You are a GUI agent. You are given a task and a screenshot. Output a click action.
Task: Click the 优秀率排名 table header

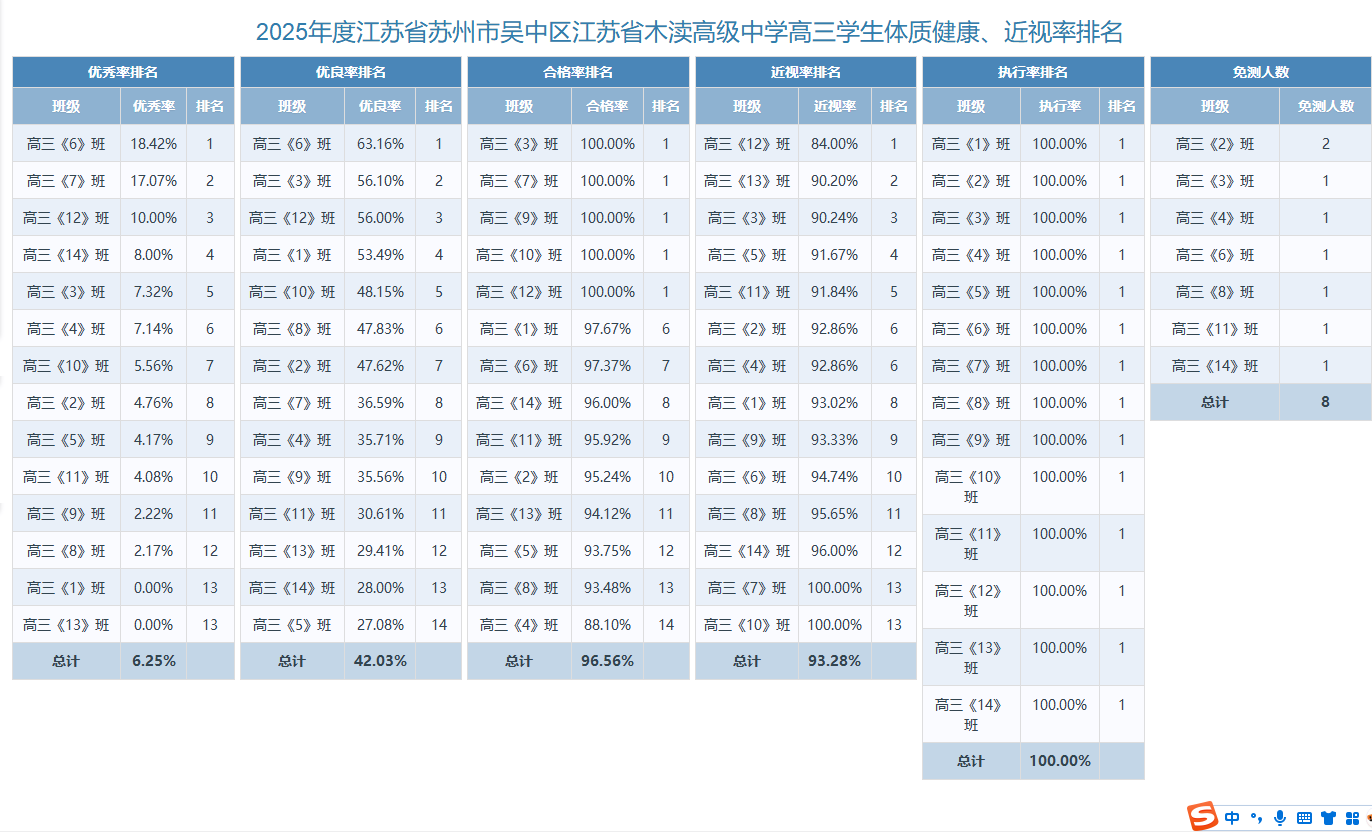pos(120,71)
